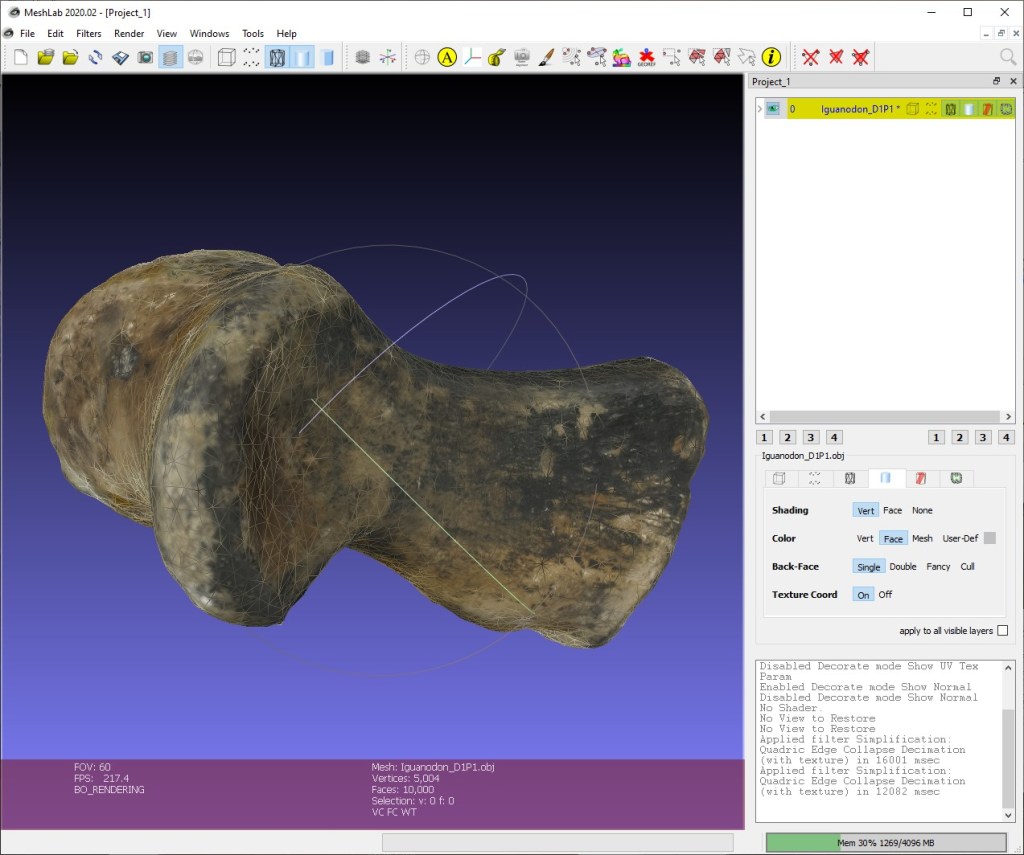Click the Snapshot camera icon

(x=145, y=57)
